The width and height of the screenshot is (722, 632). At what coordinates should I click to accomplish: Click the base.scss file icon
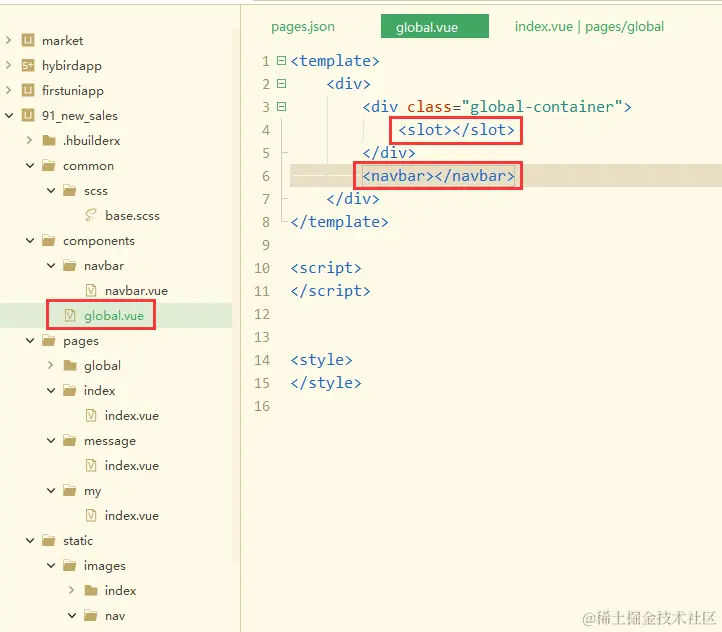[91, 215]
